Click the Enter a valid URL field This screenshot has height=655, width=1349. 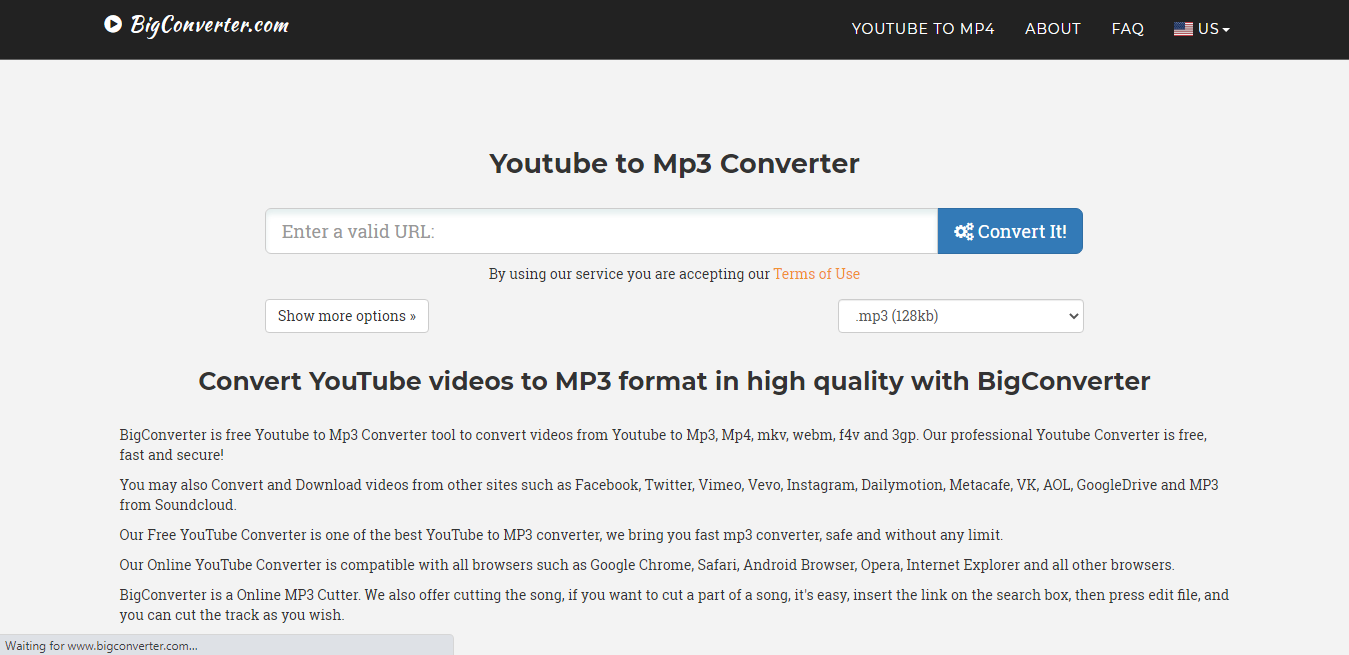601,231
